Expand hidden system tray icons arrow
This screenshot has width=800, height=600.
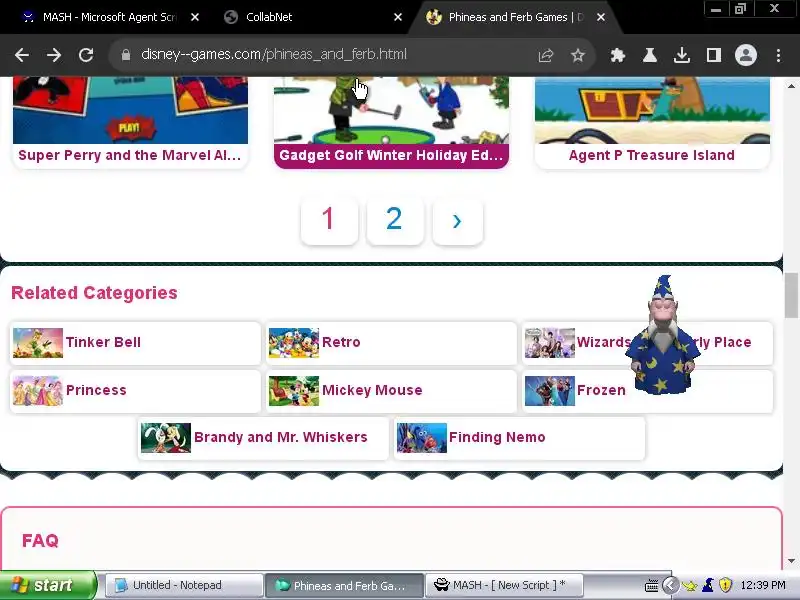(x=671, y=585)
